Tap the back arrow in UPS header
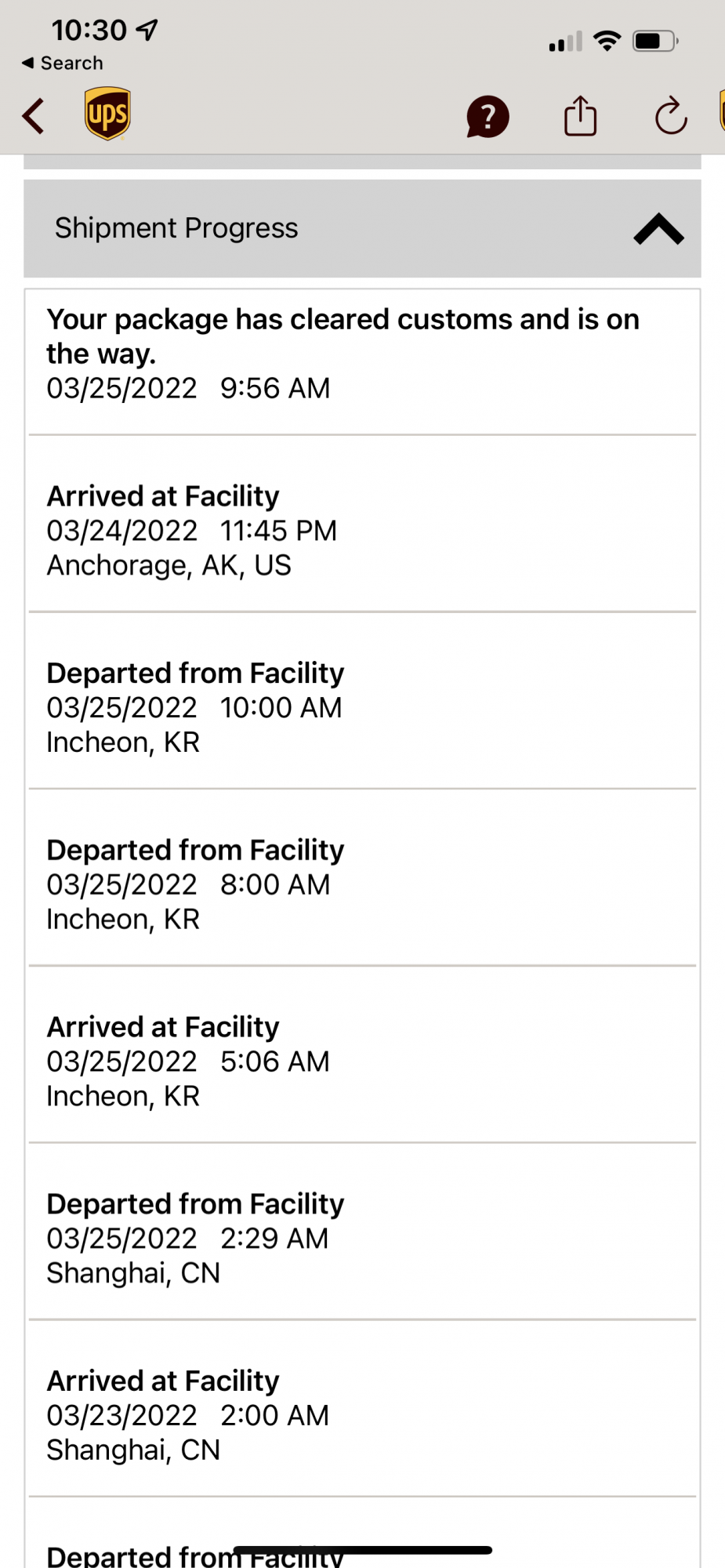This screenshot has width=725, height=1568. click(x=33, y=117)
